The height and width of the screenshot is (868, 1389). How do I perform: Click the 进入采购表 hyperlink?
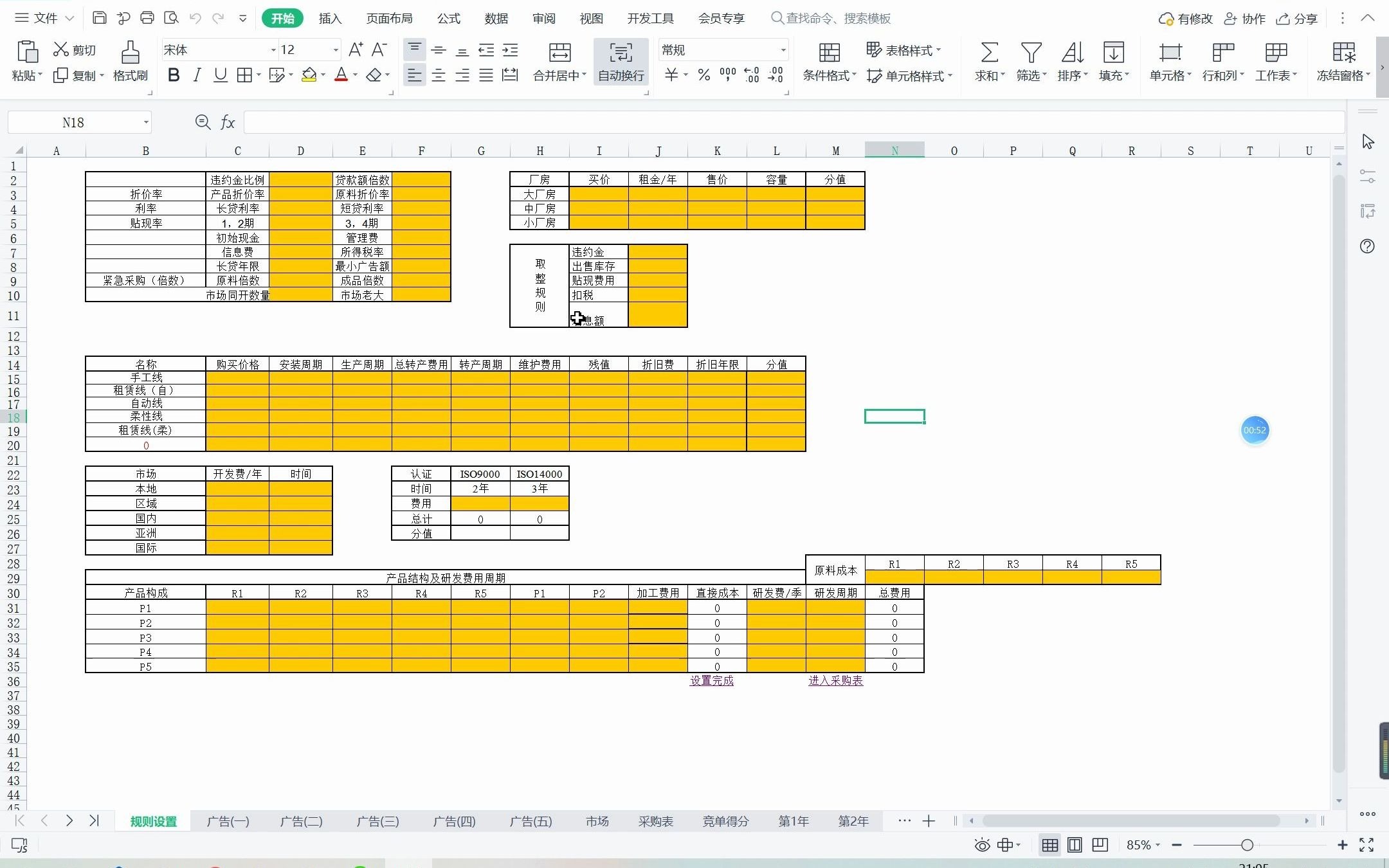coord(835,680)
